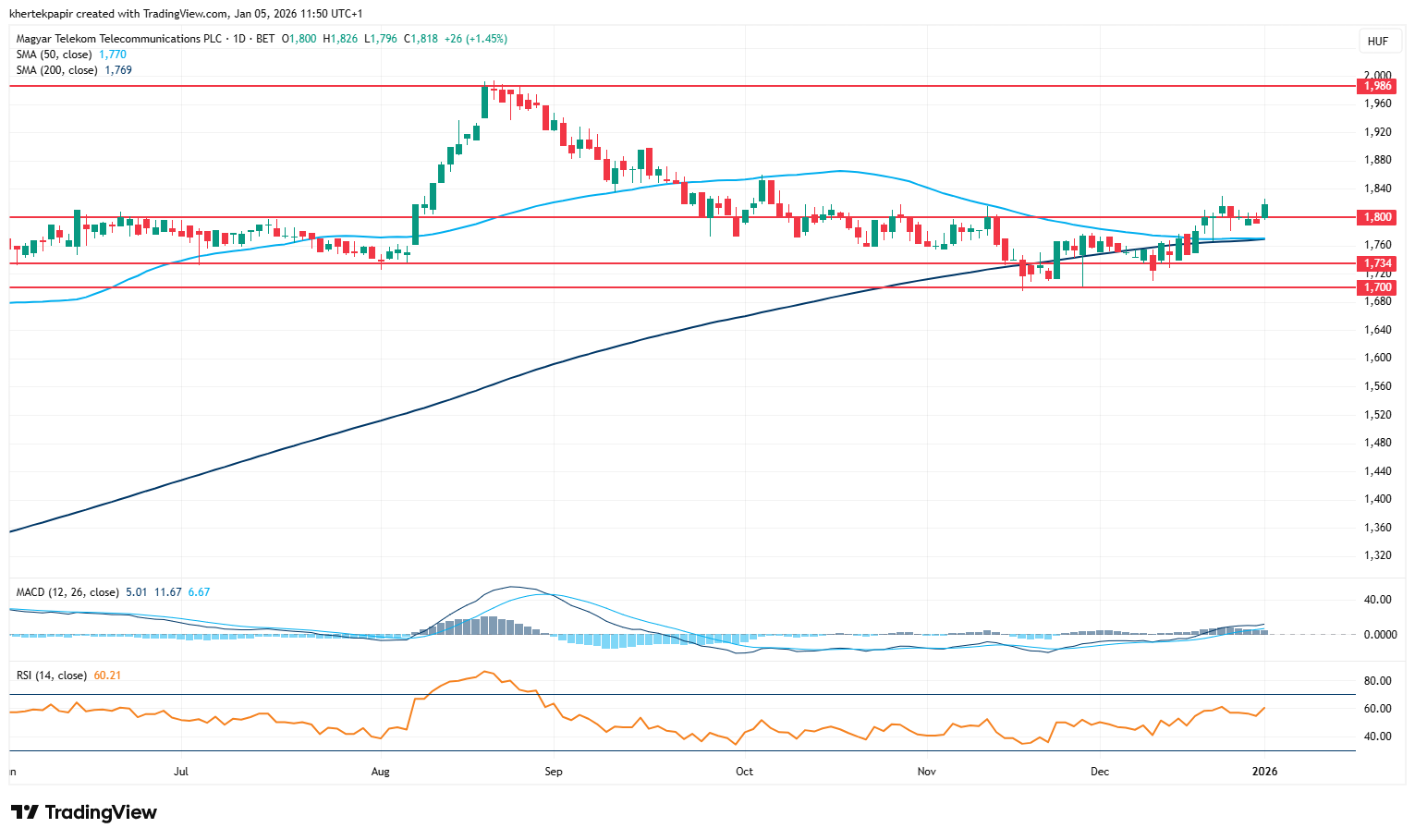Click the 2026 label on time axis

click(1264, 771)
